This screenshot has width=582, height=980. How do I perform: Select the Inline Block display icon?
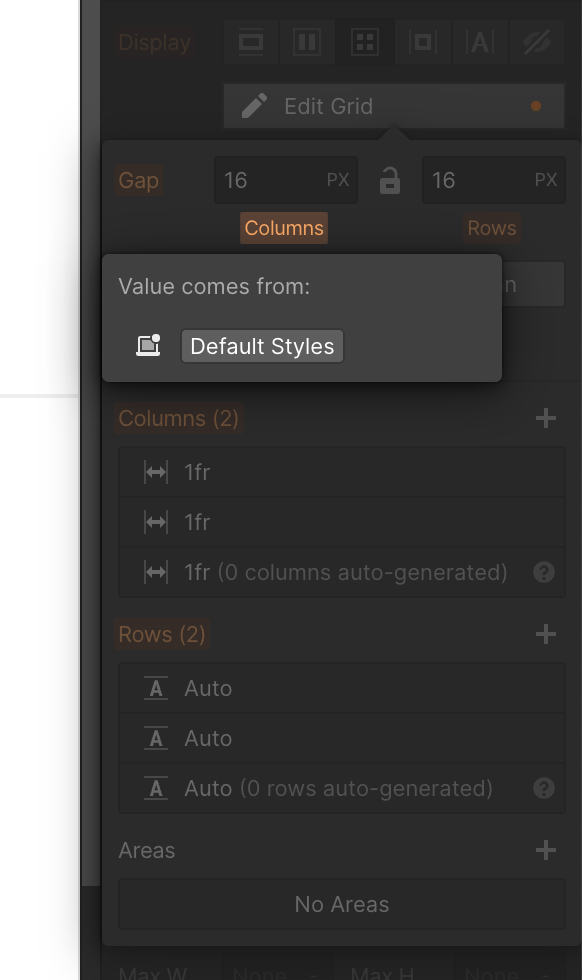(422, 42)
